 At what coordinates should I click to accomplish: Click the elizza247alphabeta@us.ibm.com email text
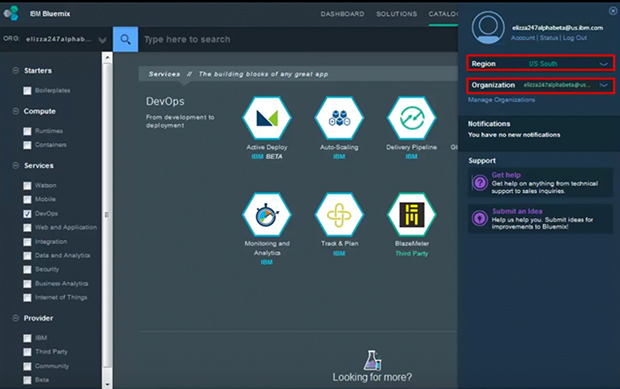click(558, 28)
